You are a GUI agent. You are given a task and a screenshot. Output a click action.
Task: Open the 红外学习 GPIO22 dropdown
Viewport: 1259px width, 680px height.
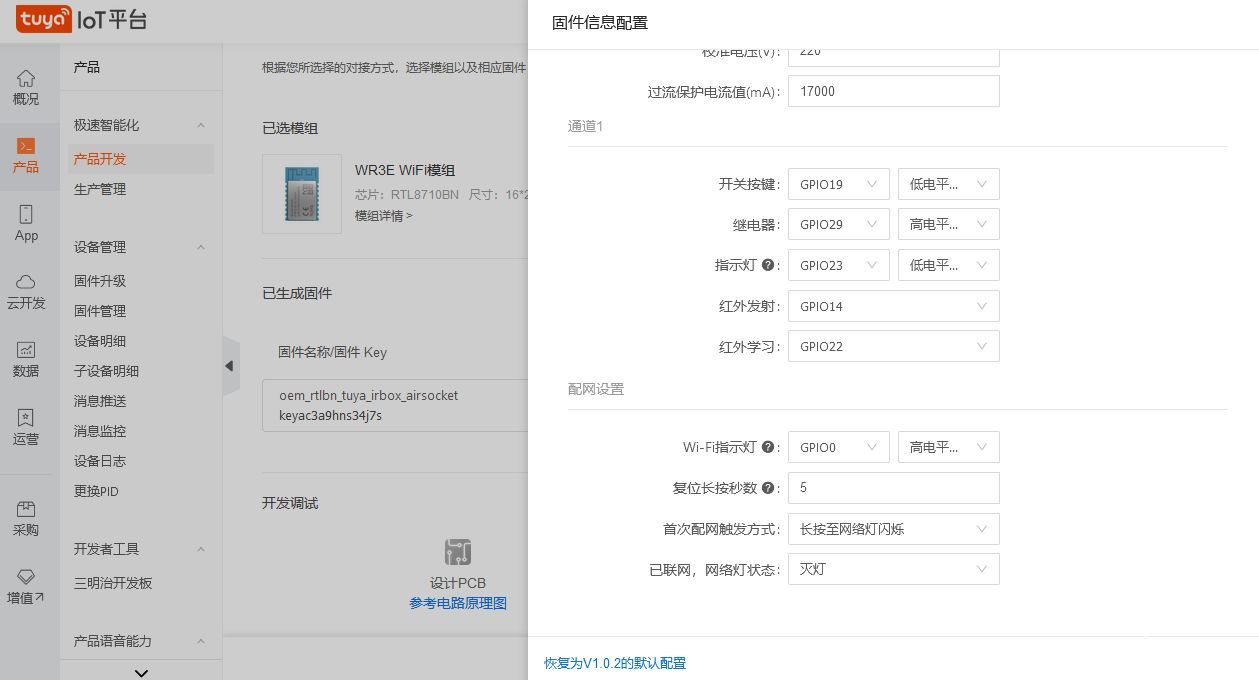[893, 346]
